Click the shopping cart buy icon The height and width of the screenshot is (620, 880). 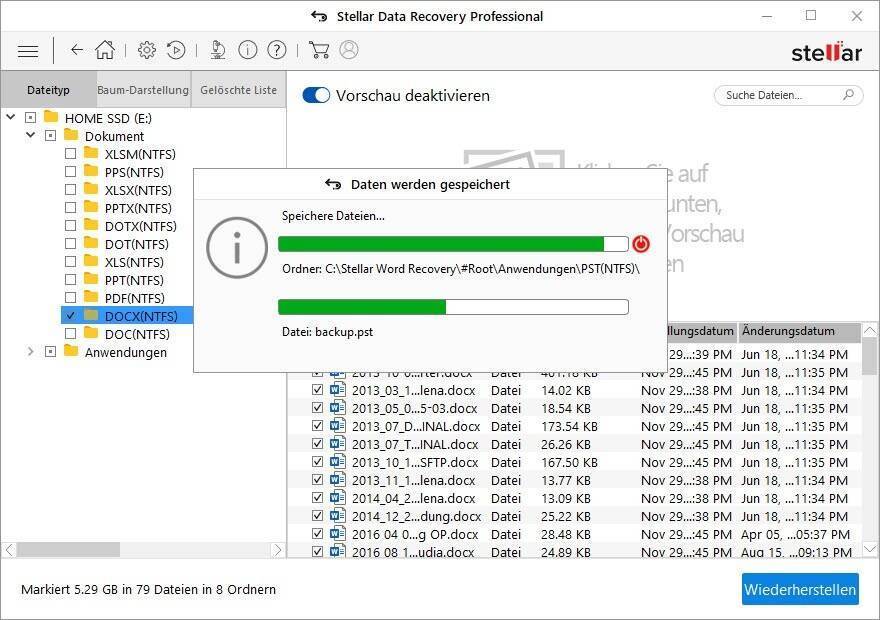[319, 50]
